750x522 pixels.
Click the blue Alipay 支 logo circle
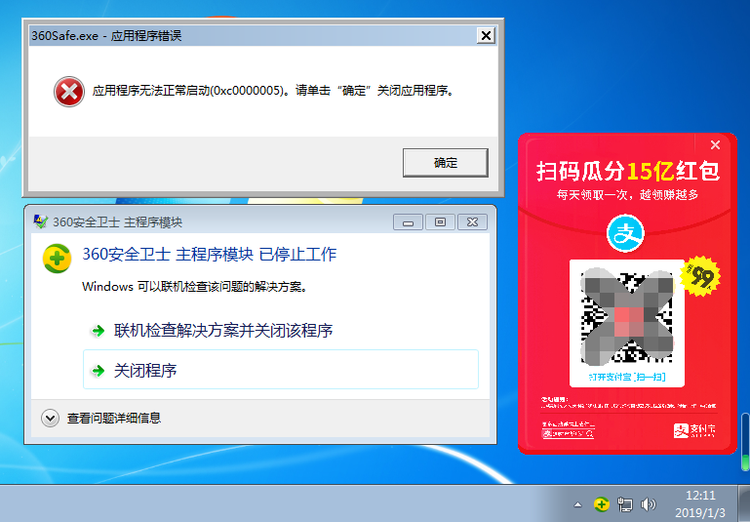tap(626, 233)
